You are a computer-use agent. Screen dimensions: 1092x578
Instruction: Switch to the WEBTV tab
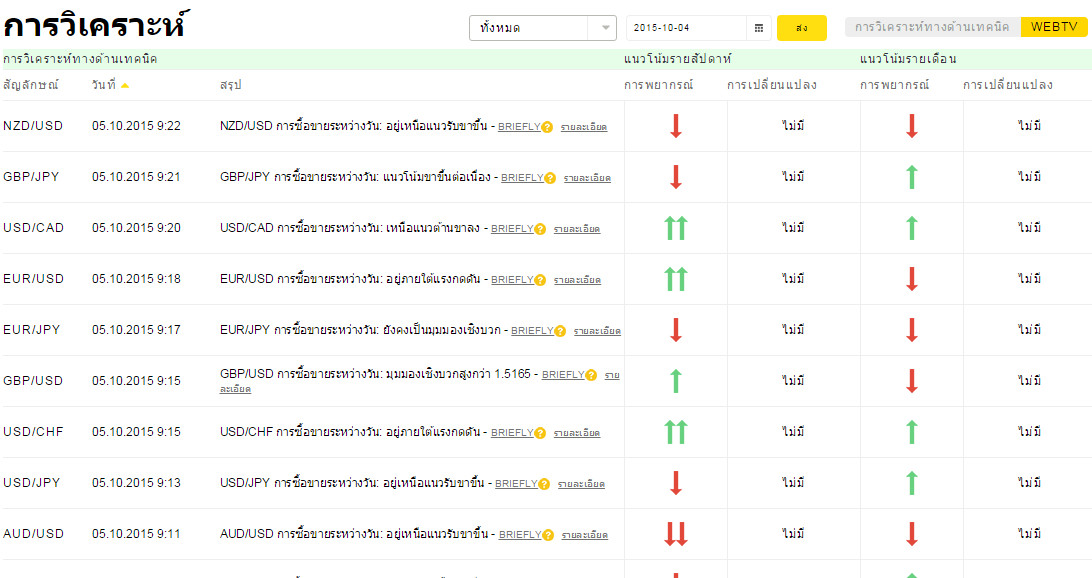coord(1055,28)
